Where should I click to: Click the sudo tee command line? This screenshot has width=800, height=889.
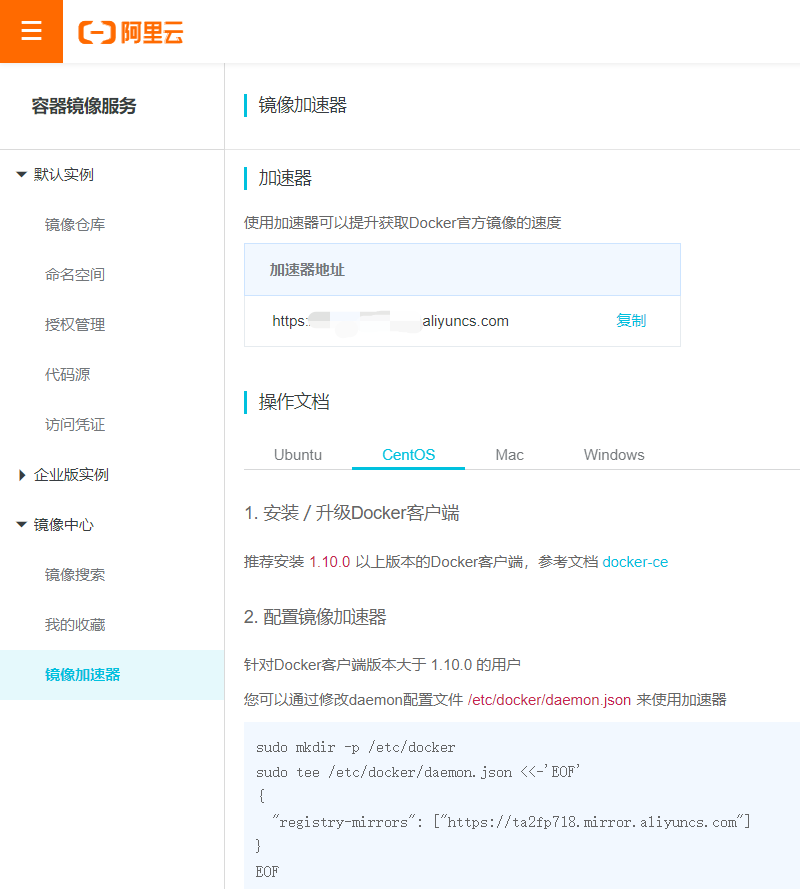click(418, 772)
